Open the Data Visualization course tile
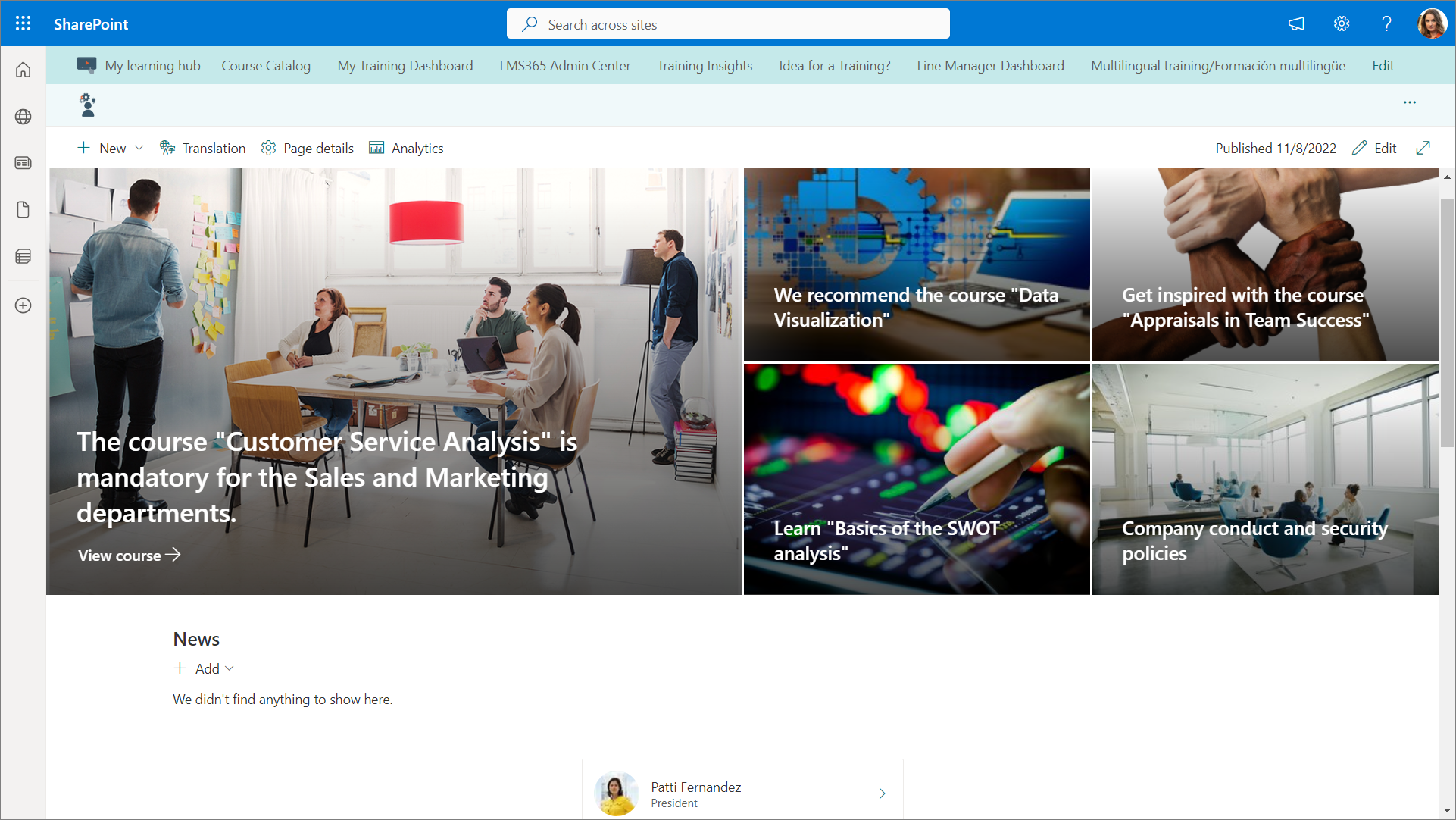The height and width of the screenshot is (820, 1456). [x=916, y=264]
